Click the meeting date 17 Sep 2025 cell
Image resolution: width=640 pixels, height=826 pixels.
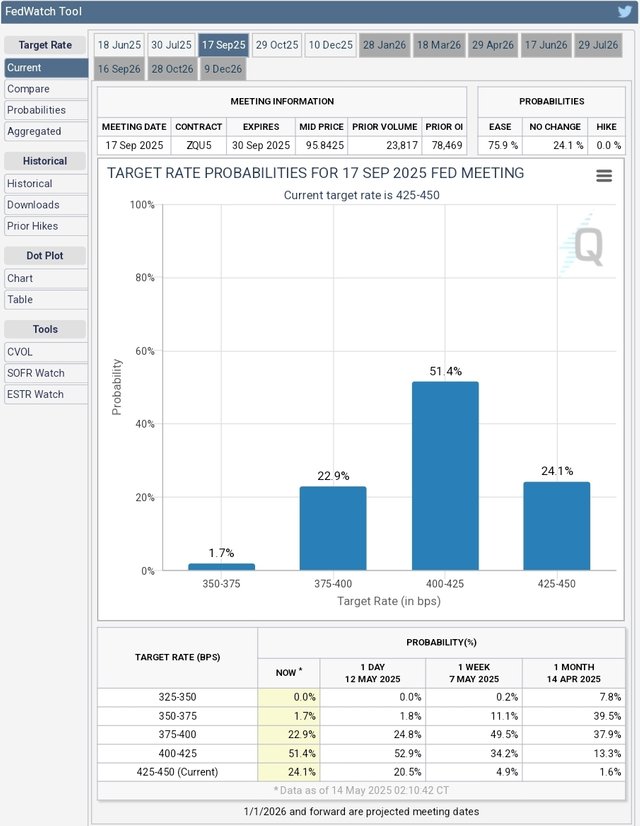point(134,145)
